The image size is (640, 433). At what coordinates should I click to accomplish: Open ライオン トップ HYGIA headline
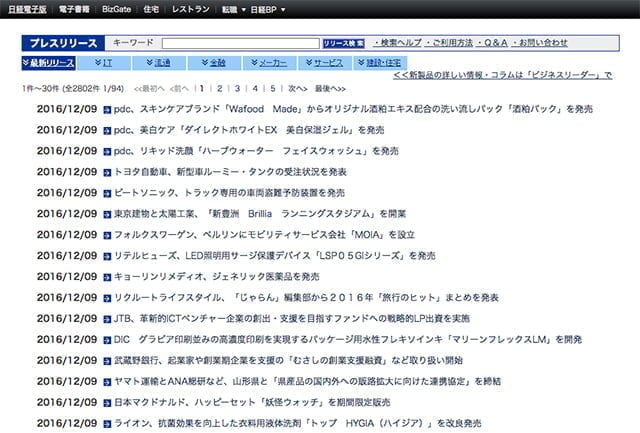pyautogui.click(x=298, y=424)
